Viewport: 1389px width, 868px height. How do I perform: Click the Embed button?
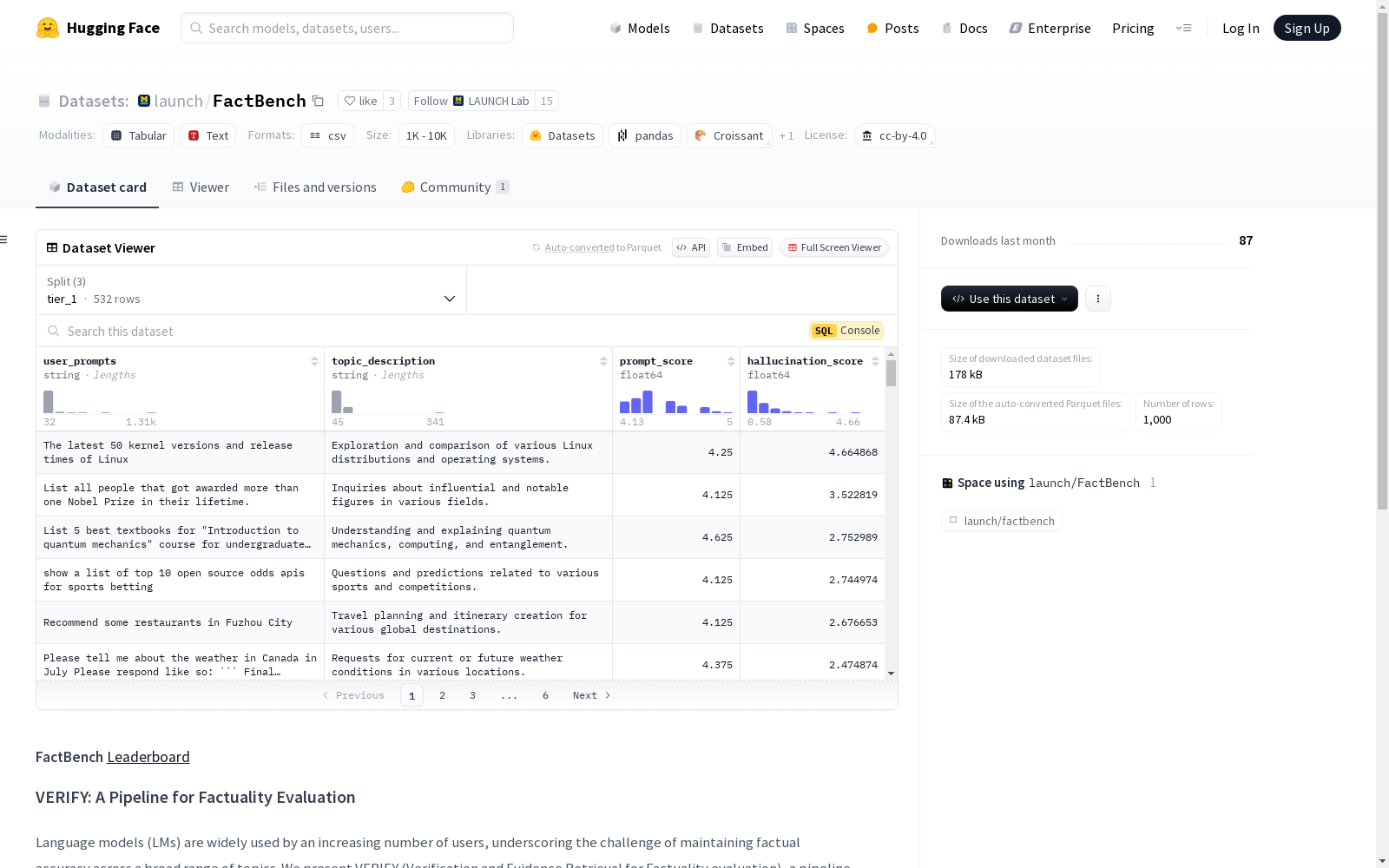tap(745, 247)
